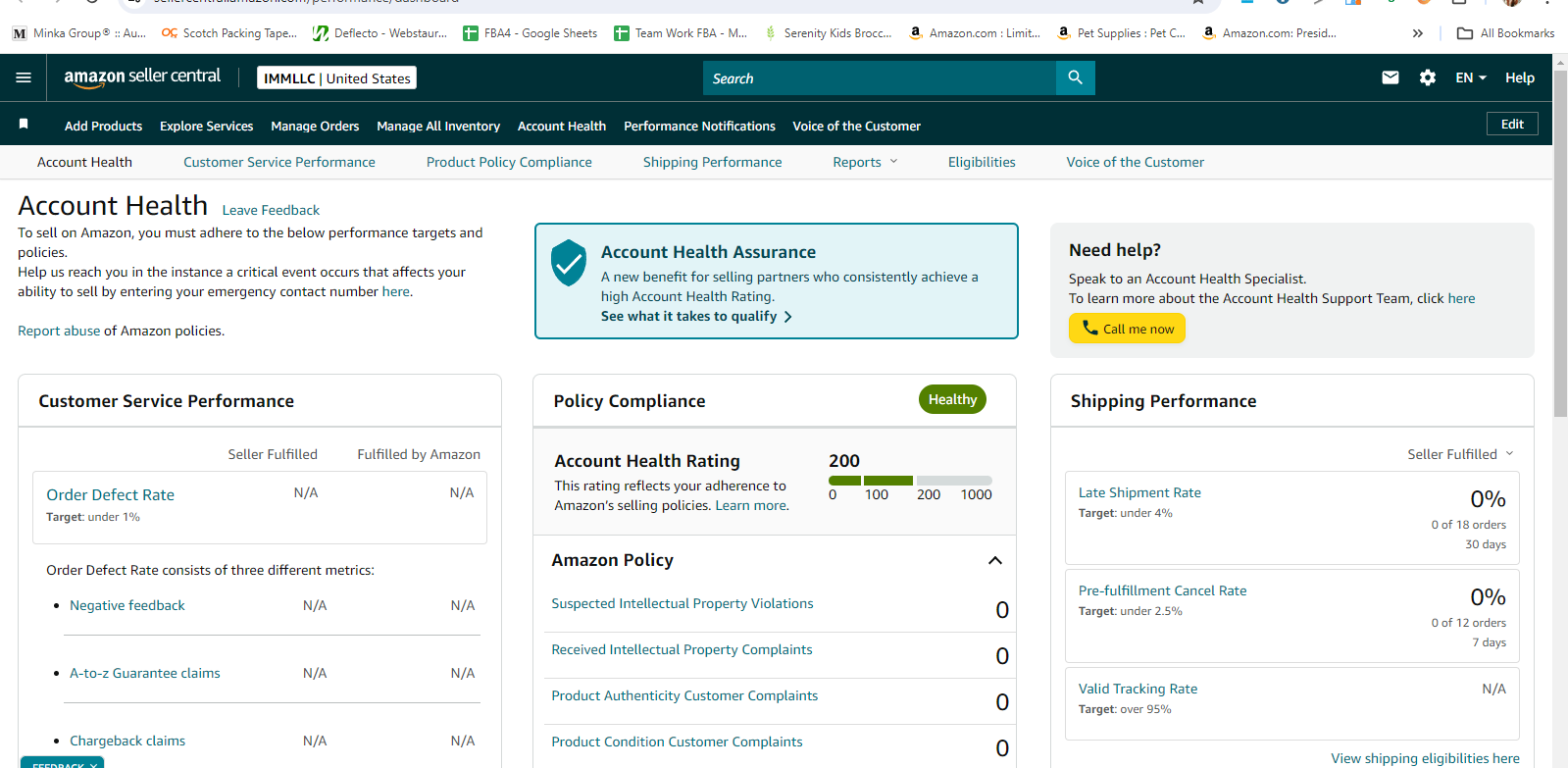Image resolution: width=1568 pixels, height=768 pixels.
Task: Select the Account Health sub-tab
Action: point(84,162)
